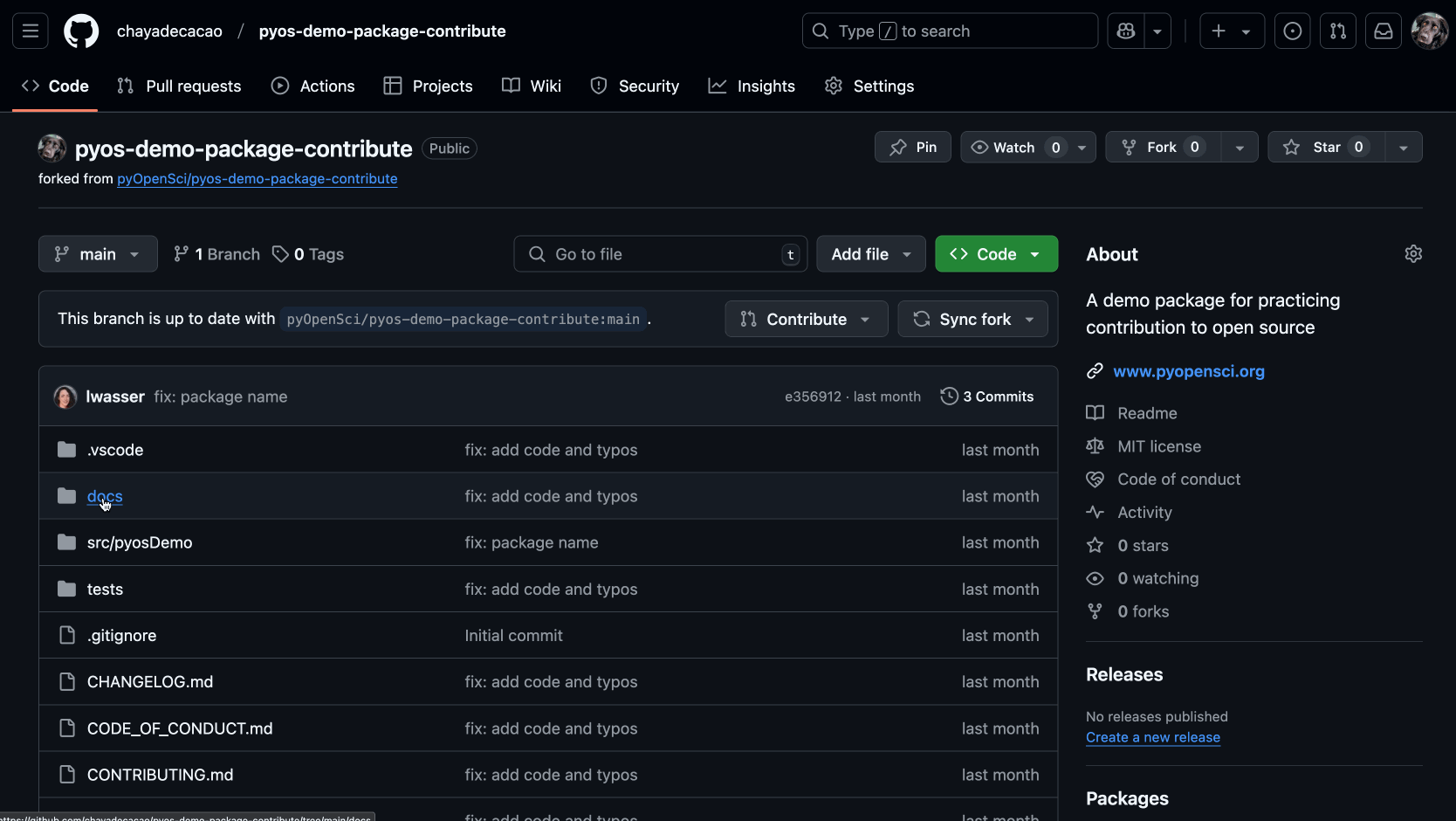The image size is (1456, 821).
Task: Expand the Watch options dropdown caret
Action: [x=1082, y=147]
